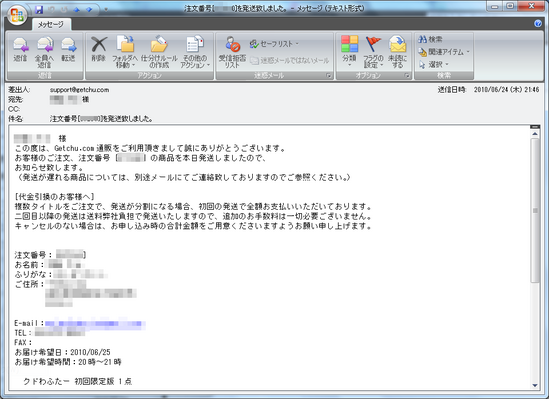Undo using the quick access toolbar arrow
549x399 pixels.
pos(51,10)
